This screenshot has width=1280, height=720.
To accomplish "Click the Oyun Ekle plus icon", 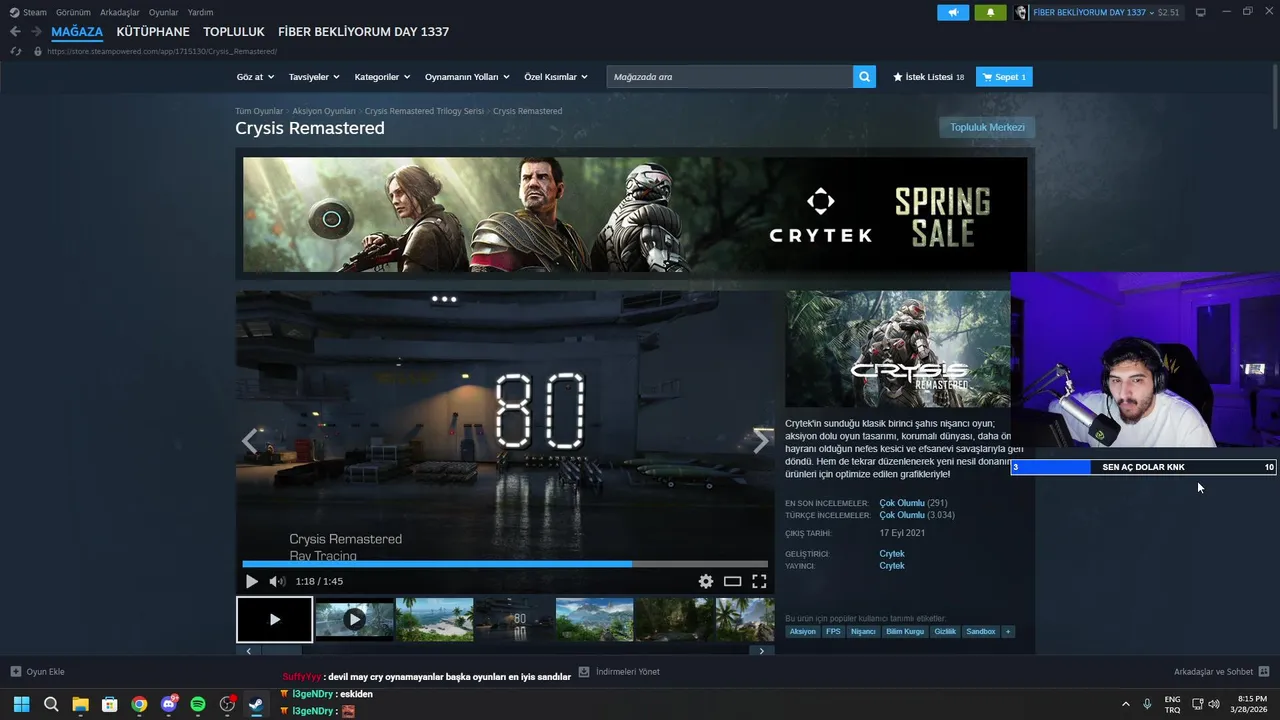I will pos(15,672).
